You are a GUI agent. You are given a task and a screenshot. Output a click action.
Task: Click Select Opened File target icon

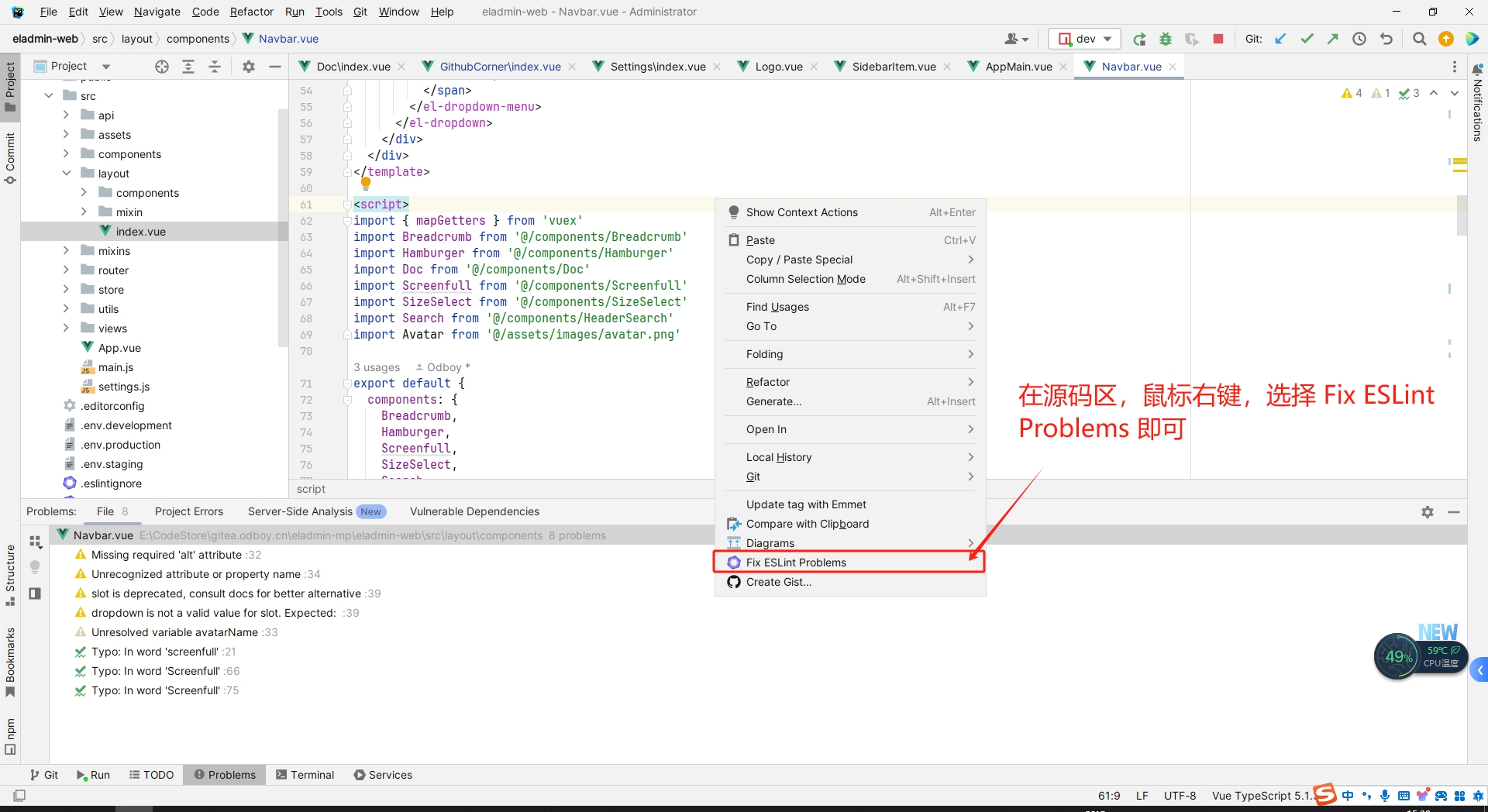tap(162, 67)
